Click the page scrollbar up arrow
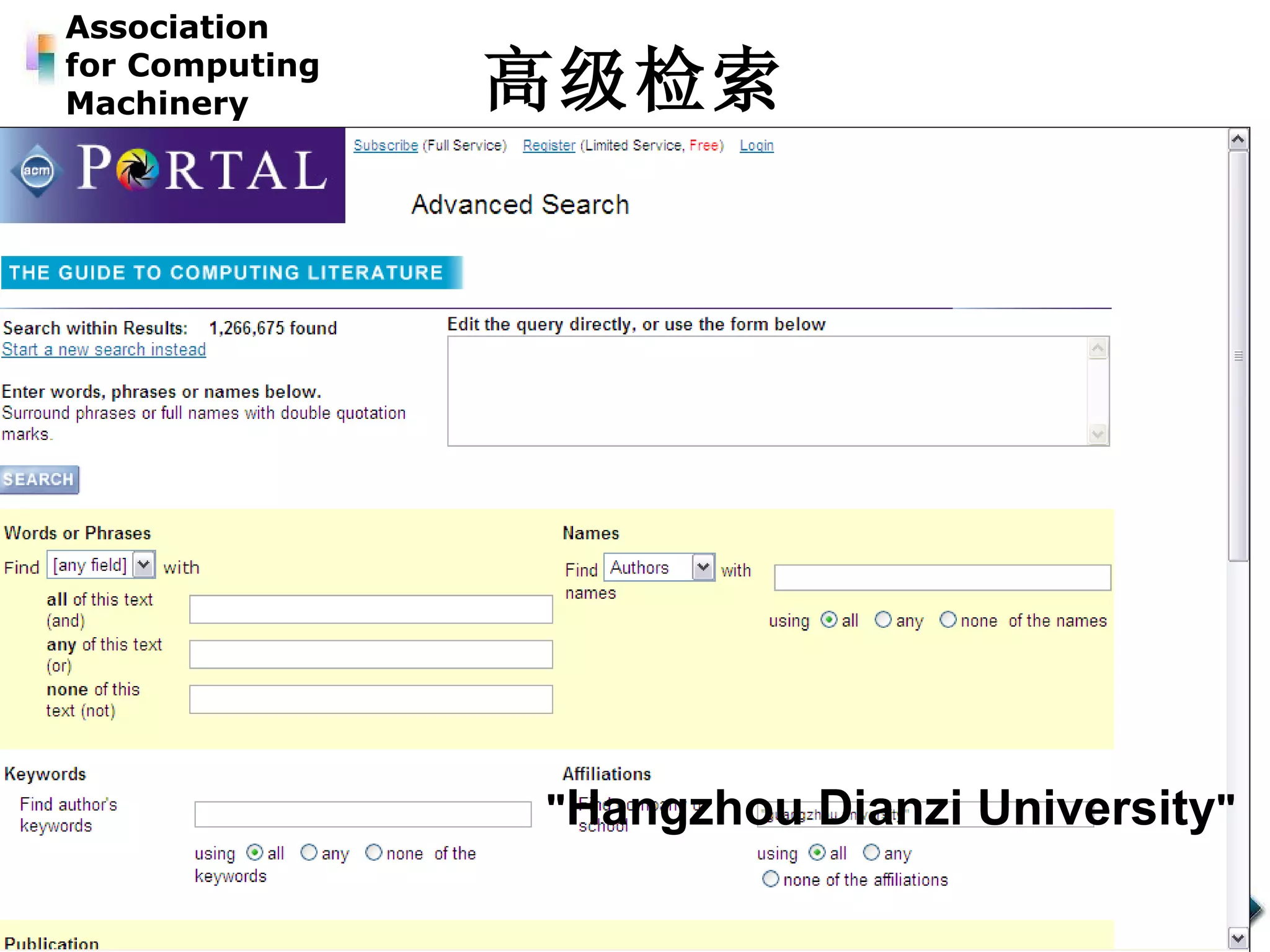The width and height of the screenshot is (1270, 952). pyautogui.click(x=1238, y=139)
